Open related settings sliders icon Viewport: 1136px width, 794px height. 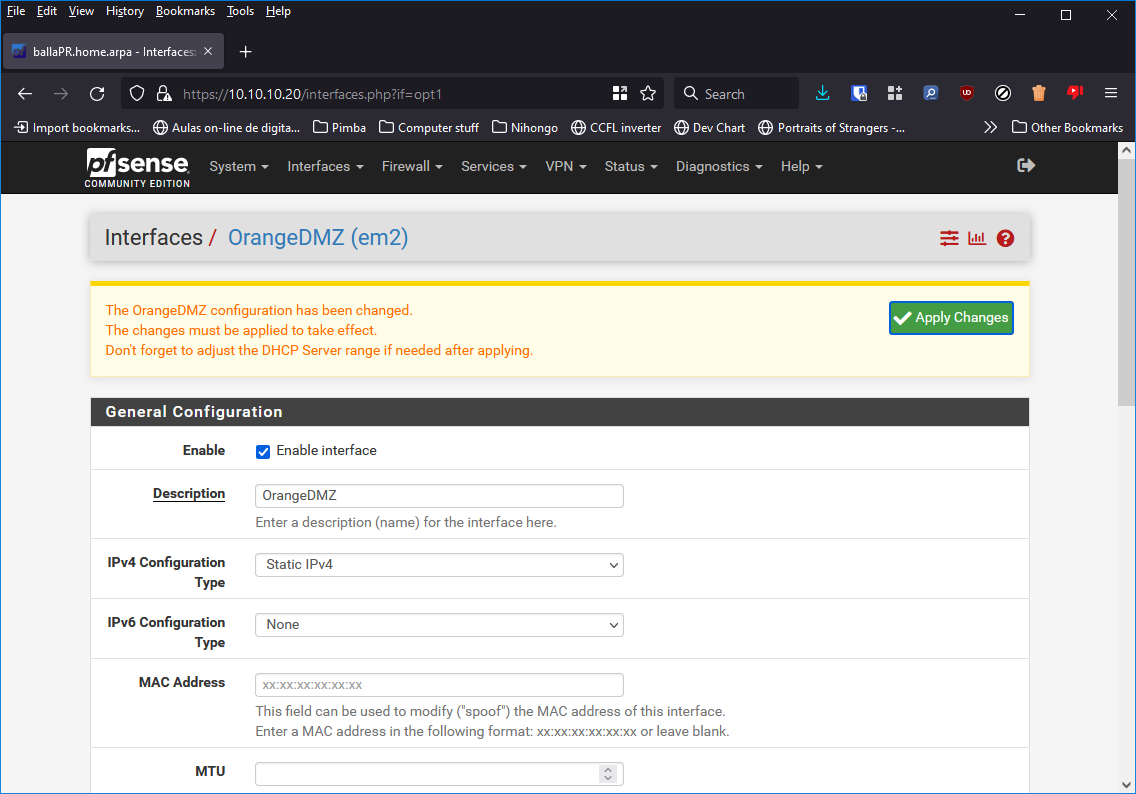949,238
